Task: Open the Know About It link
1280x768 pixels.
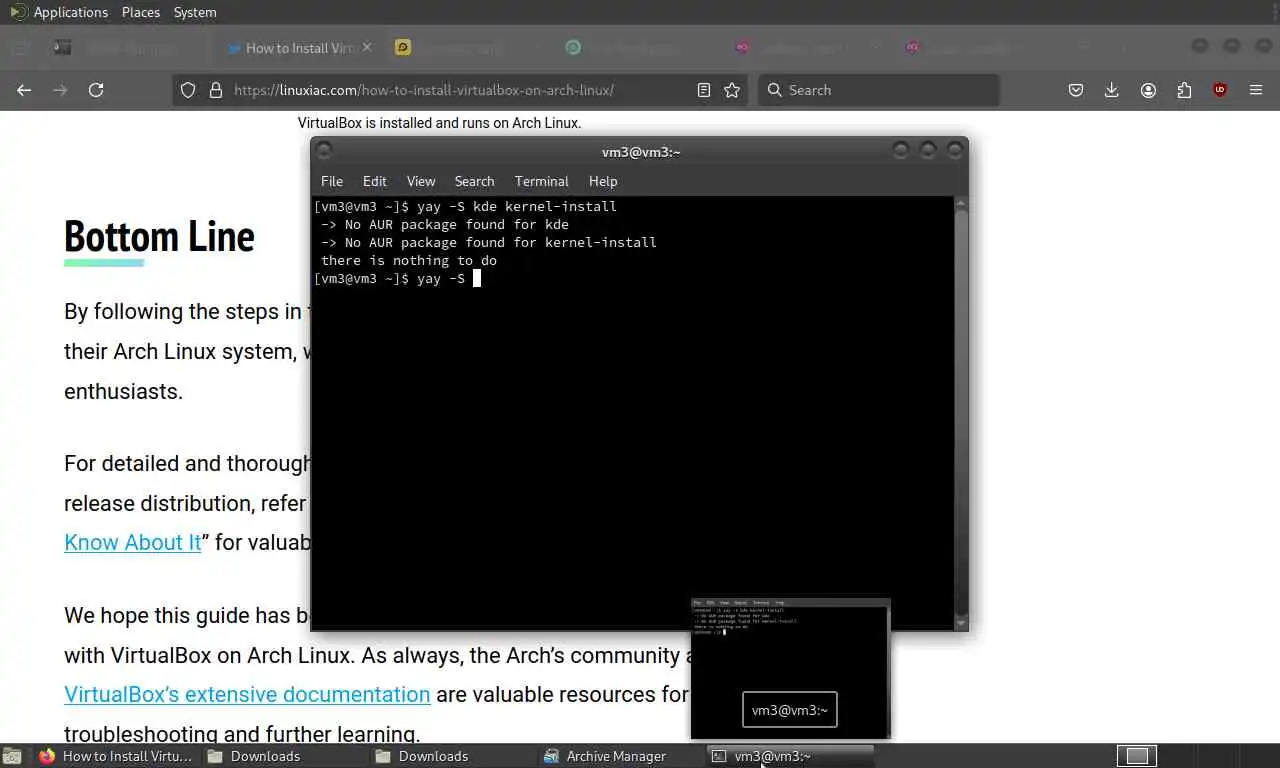Action: pos(133,543)
